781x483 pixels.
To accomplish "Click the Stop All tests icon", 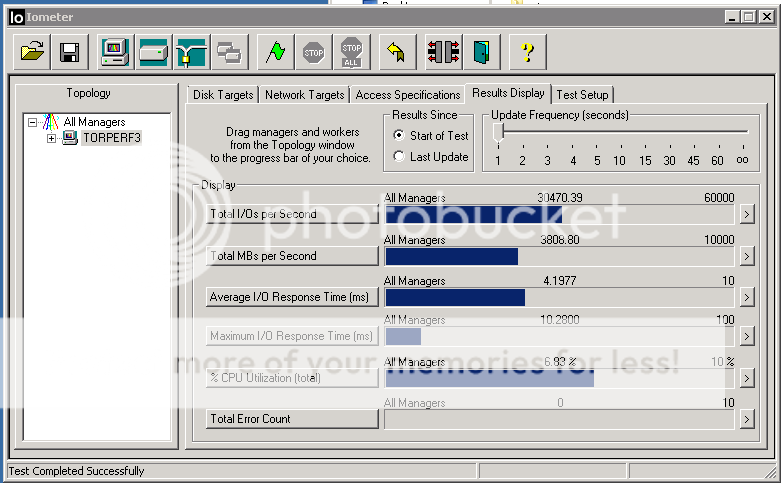I will [x=352, y=52].
